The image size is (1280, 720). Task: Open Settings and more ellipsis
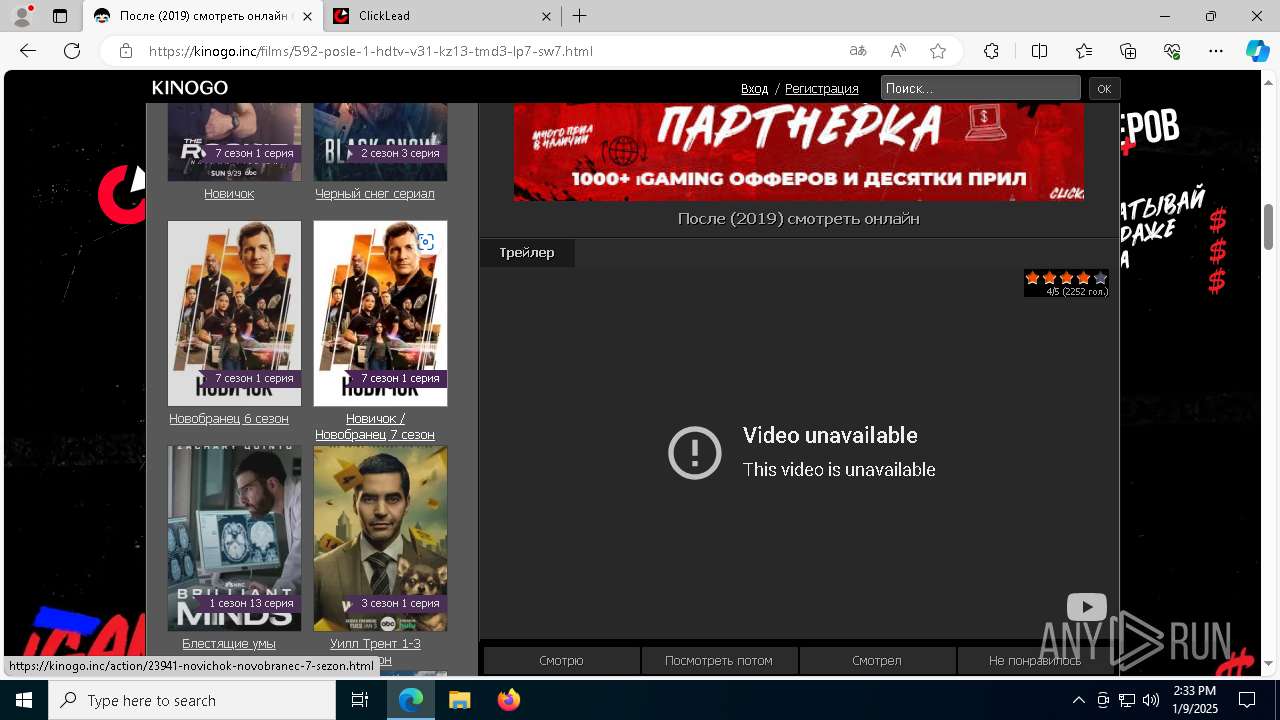(x=1216, y=51)
